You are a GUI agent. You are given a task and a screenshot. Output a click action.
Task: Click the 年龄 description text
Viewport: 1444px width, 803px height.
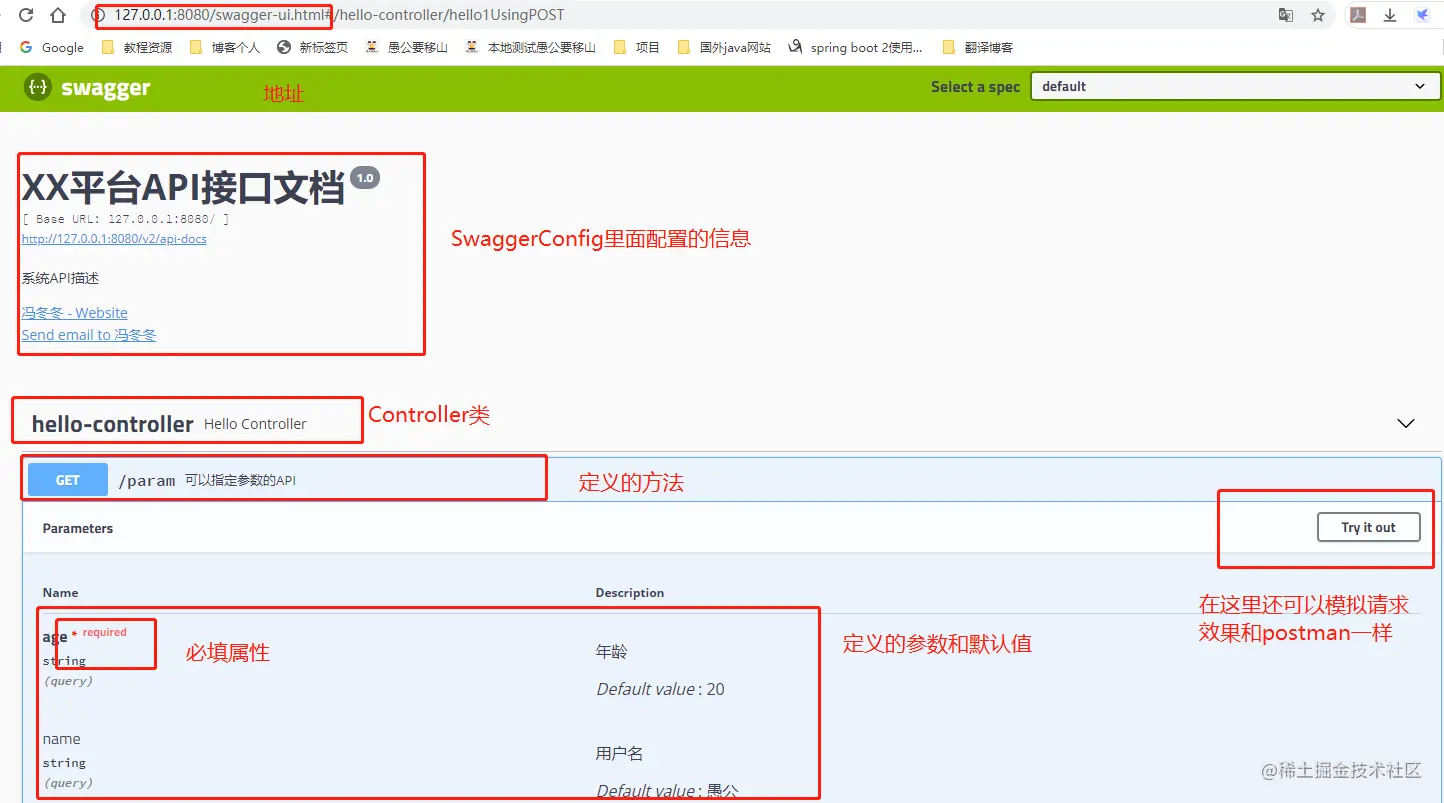[612, 652]
